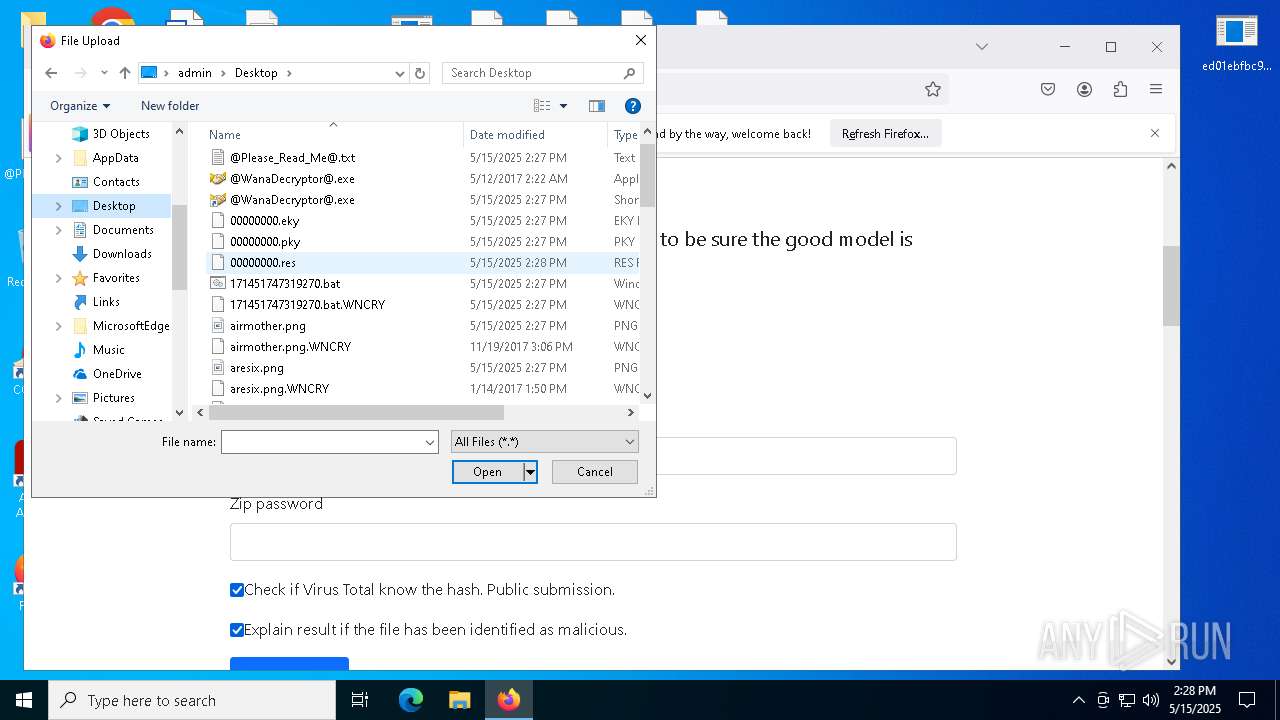The height and width of the screenshot is (720, 1280).
Task: Open Firefox application menu
Action: (1156, 89)
